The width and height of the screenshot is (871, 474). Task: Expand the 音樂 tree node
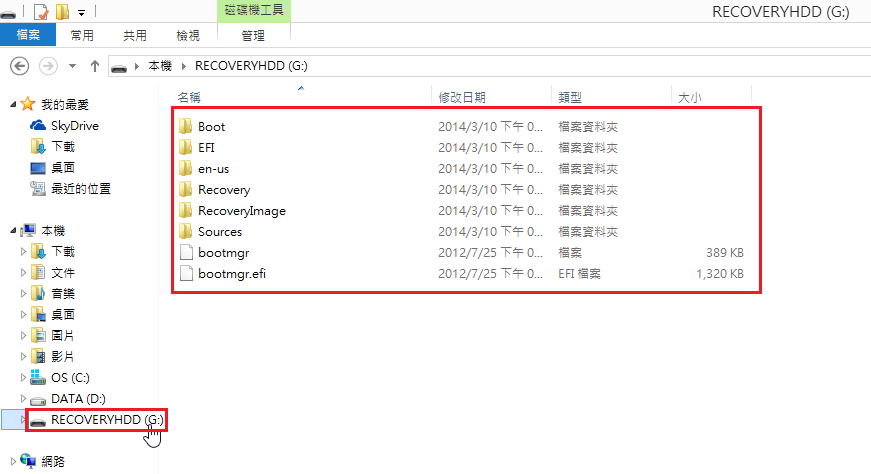click(x=24, y=294)
